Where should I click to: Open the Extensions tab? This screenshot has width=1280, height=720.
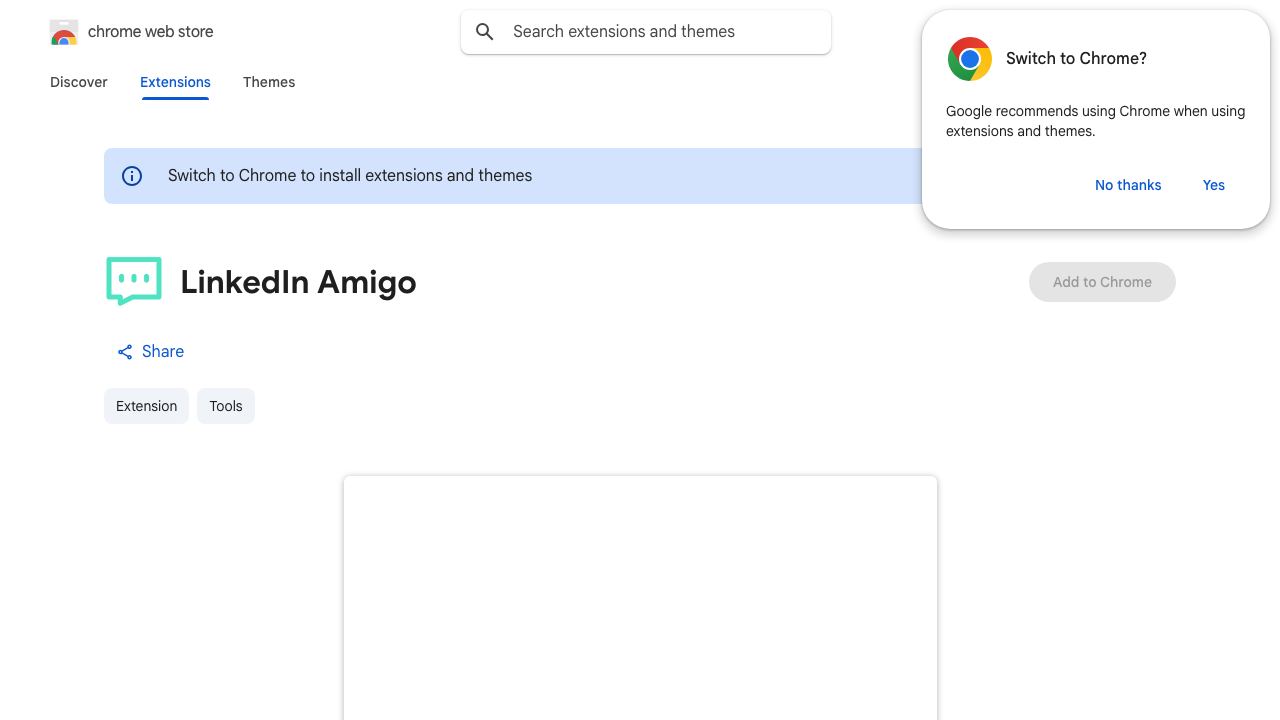[x=175, y=82]
